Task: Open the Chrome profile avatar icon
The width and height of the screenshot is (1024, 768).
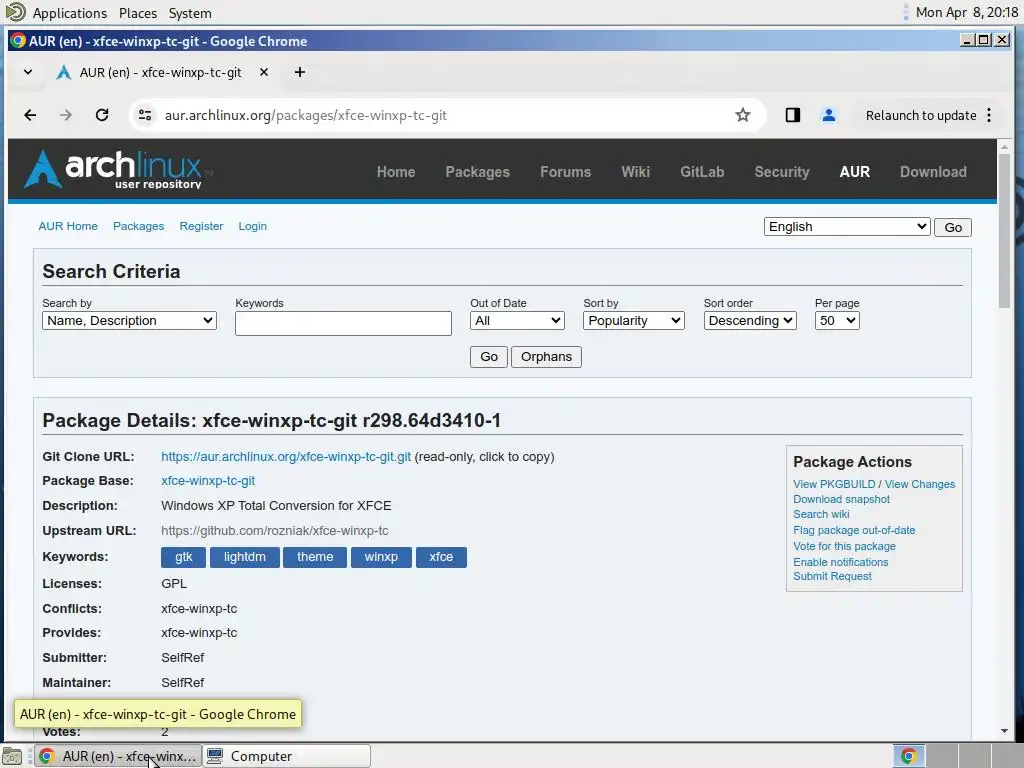Action: [x=829, y=116]
